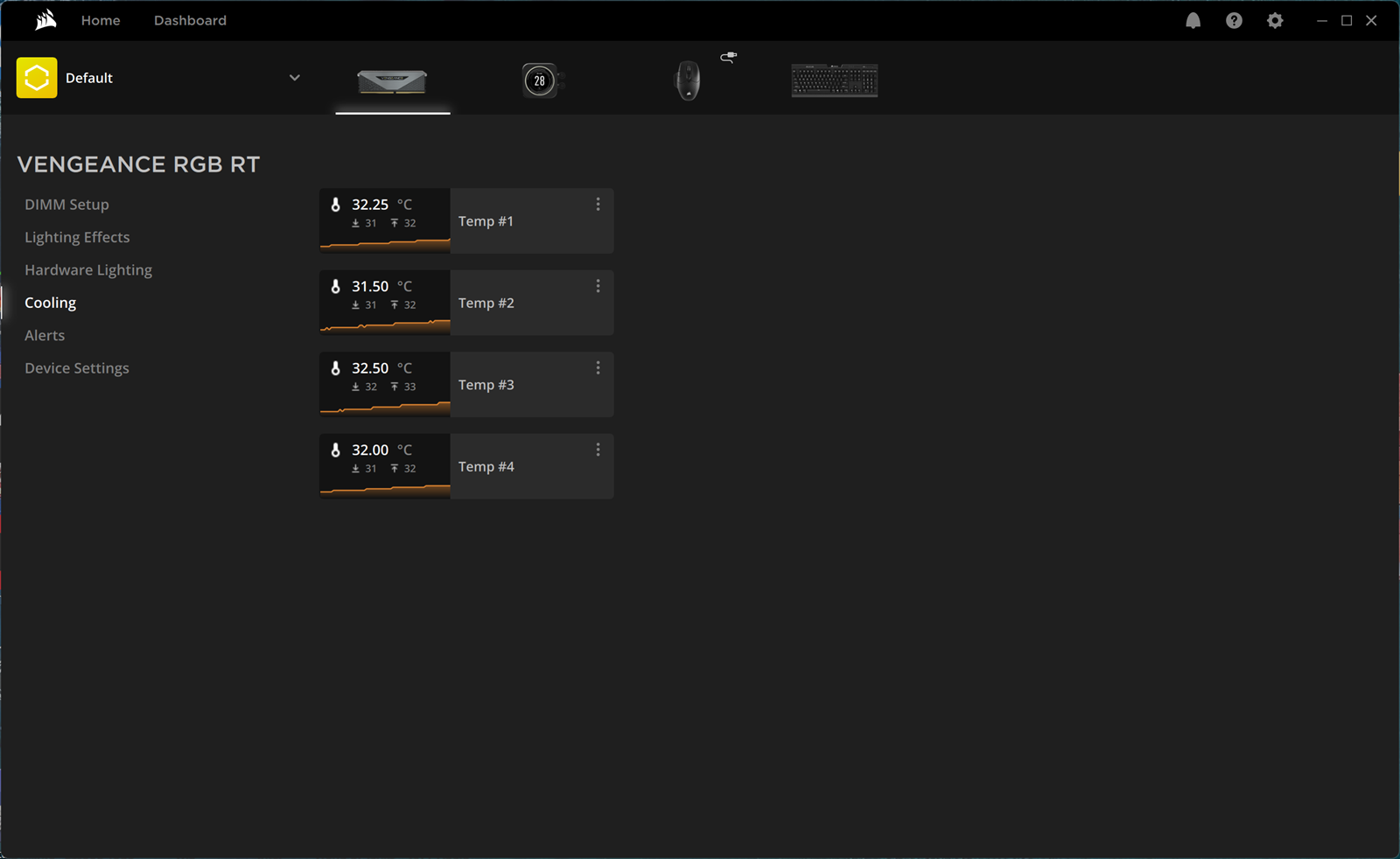The height and width of the screenshot is (859, 1400).
Task: Open DIMM Setup in the sidebar
Action: [66, 205]
